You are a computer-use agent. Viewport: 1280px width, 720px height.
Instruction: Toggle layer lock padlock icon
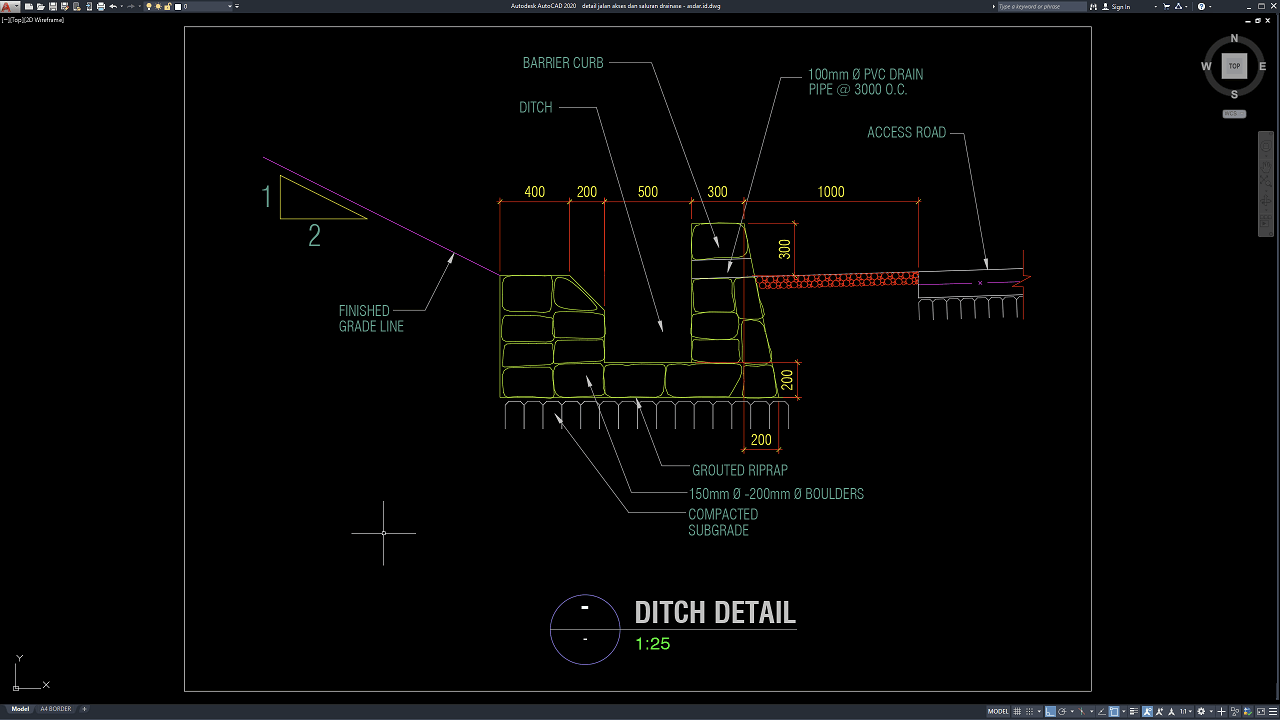pyautogui.click(x=167, y=6)
